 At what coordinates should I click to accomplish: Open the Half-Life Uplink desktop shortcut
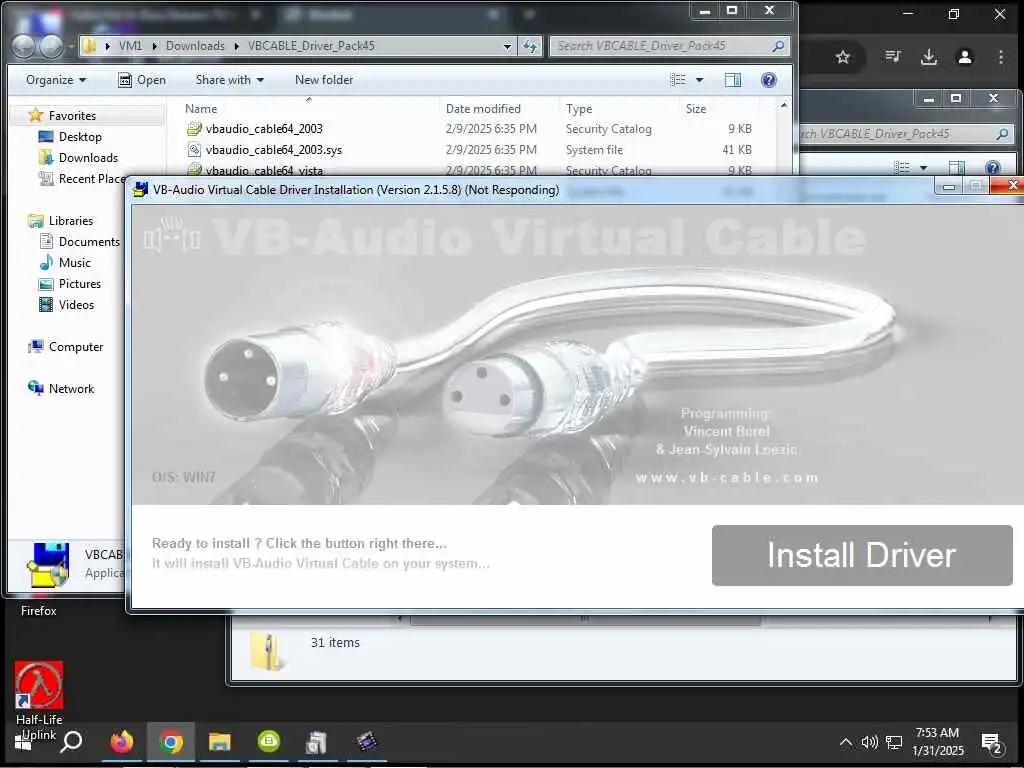[x=39, y=701]
